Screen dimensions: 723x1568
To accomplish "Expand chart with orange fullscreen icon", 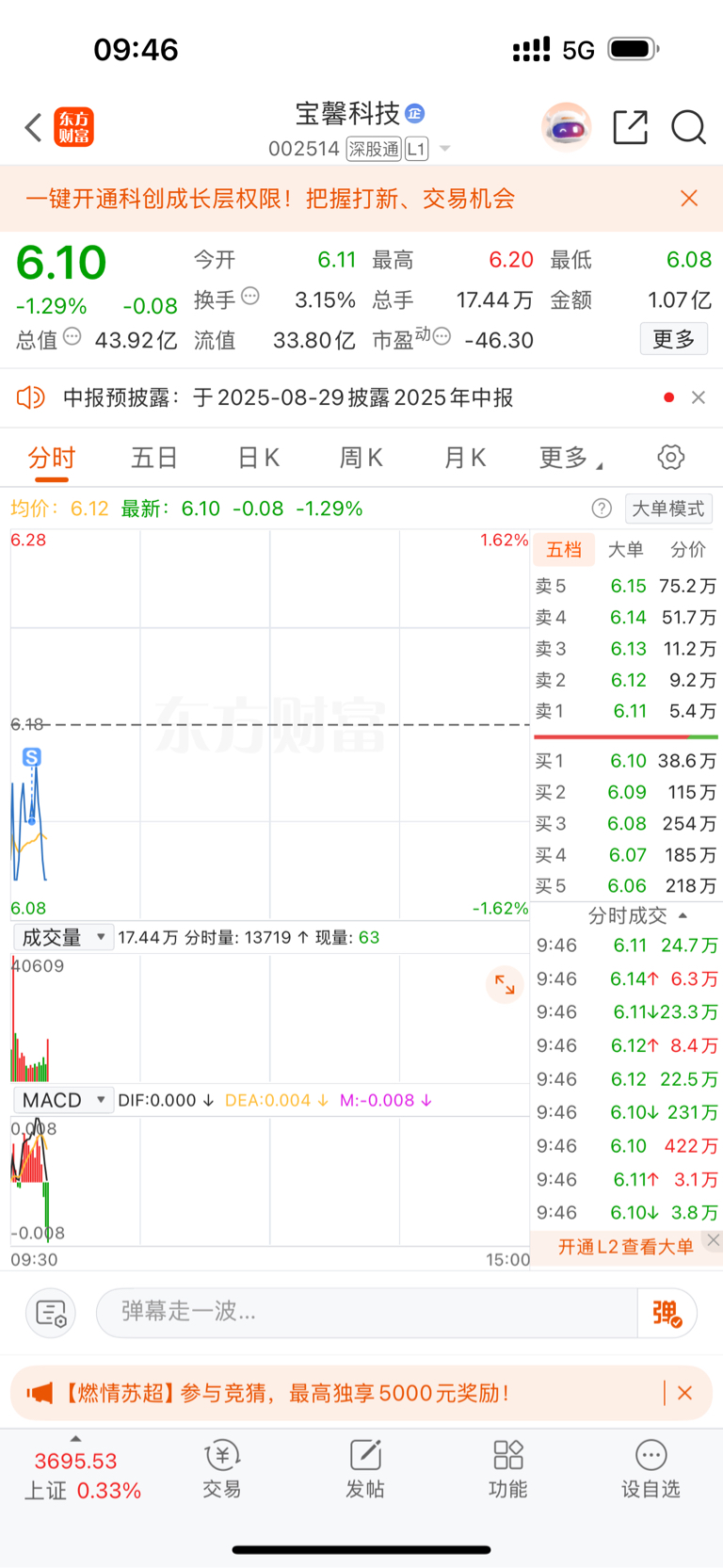I will 505,985.
